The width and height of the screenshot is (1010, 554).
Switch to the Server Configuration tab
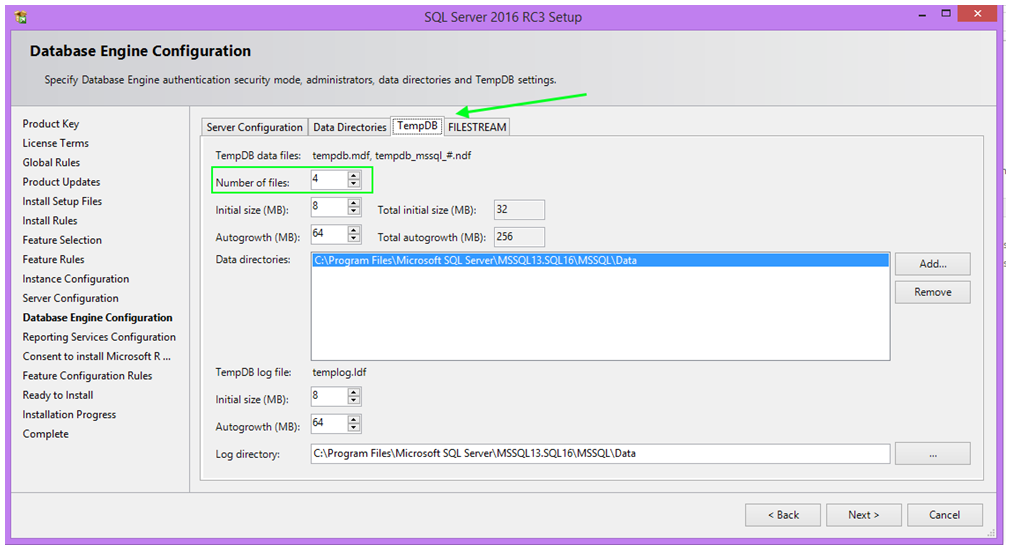(254, 127)
